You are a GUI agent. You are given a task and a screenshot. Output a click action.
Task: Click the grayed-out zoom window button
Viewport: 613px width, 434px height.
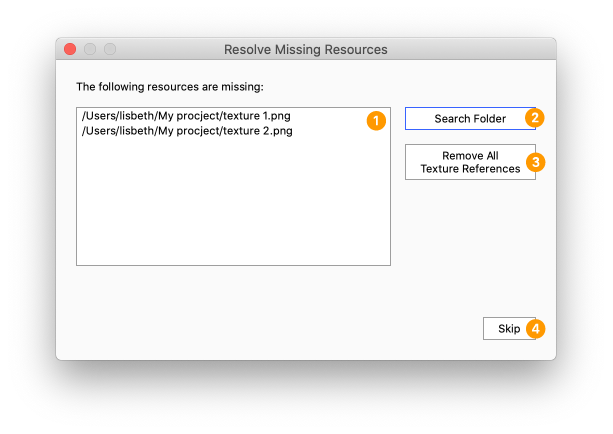(110, 49)
